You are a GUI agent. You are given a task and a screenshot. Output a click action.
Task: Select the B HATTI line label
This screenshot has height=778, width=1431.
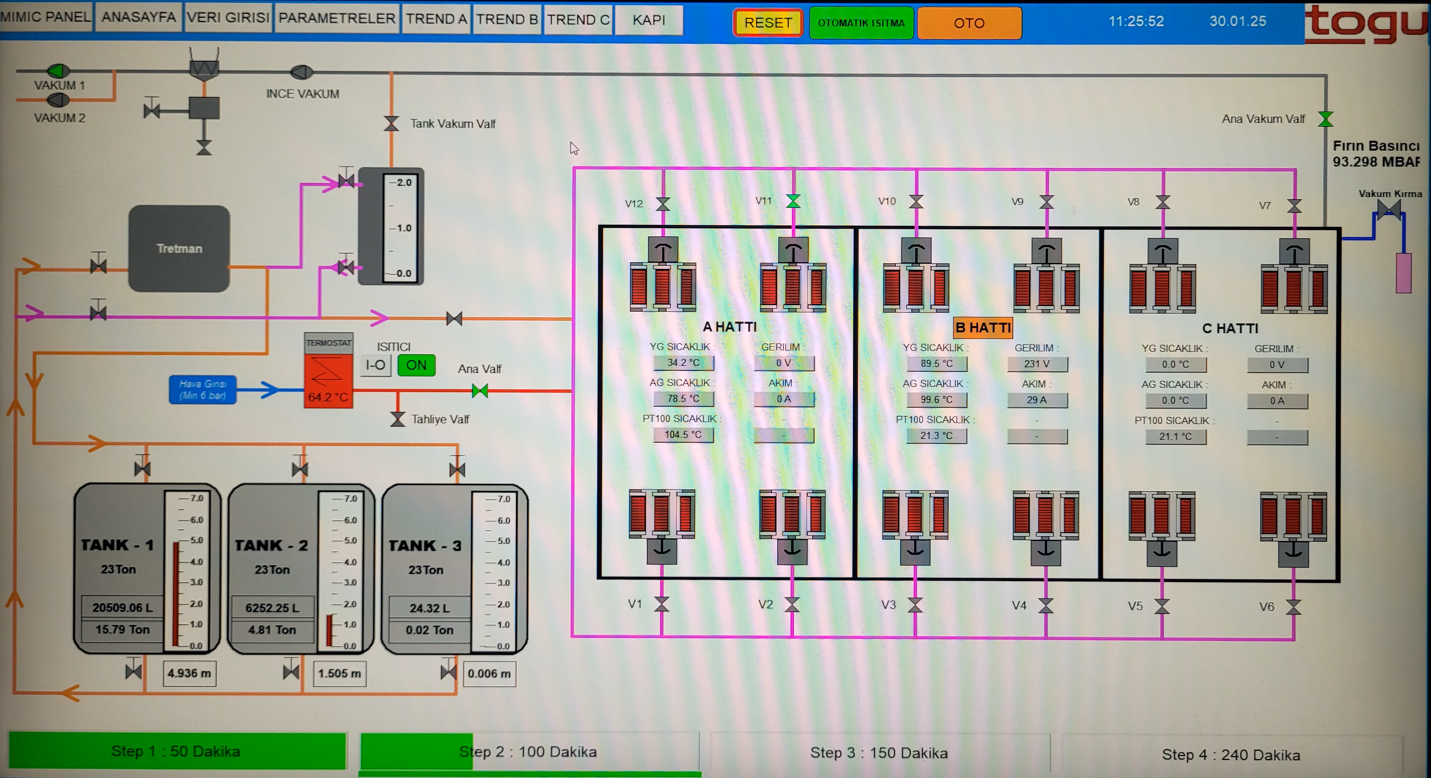click(x=982, y=327)
